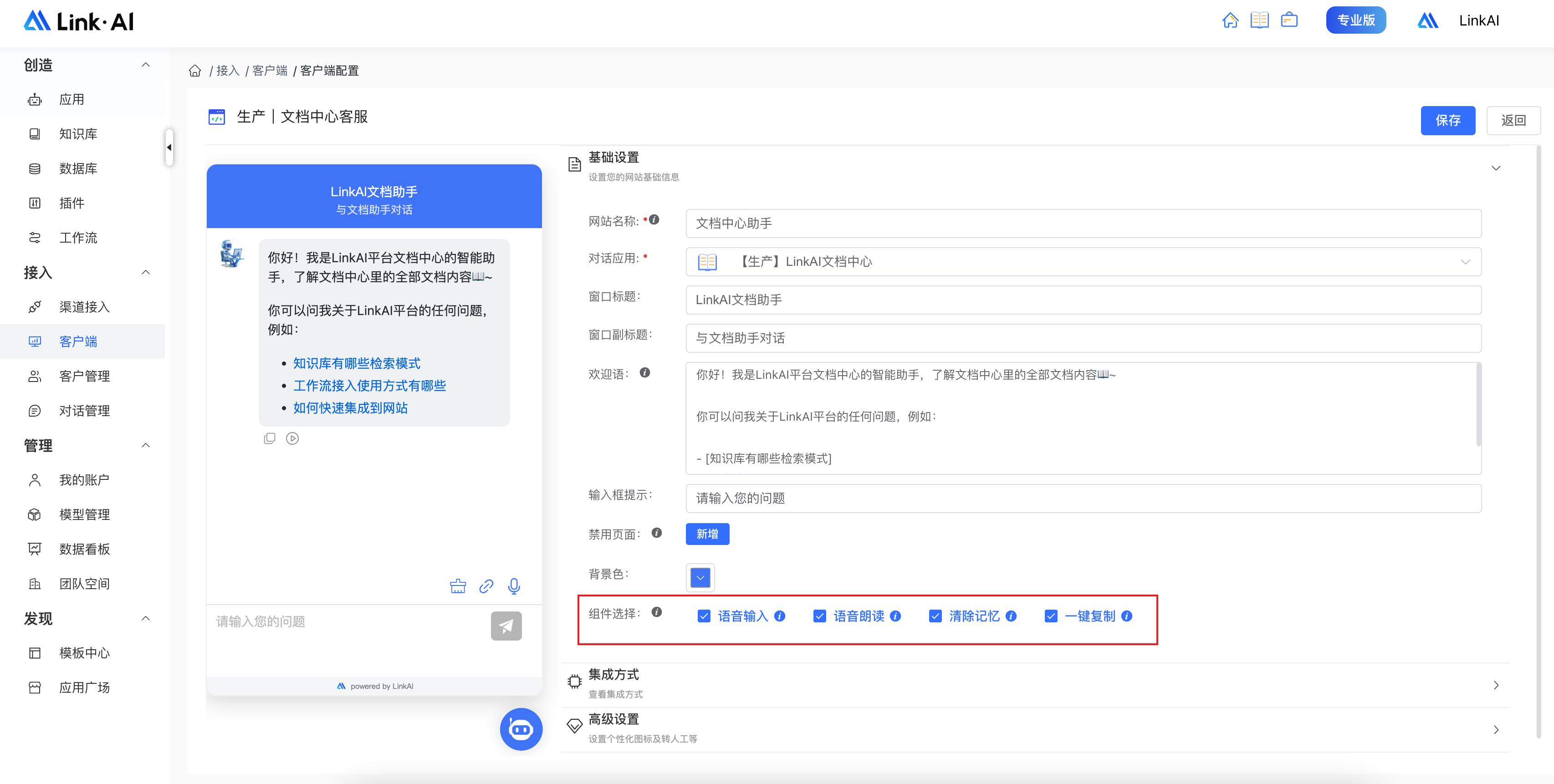The image size is (1554, 784).
Task: Click the breadcrumb home icon
Action: click(x=195, y=71)
